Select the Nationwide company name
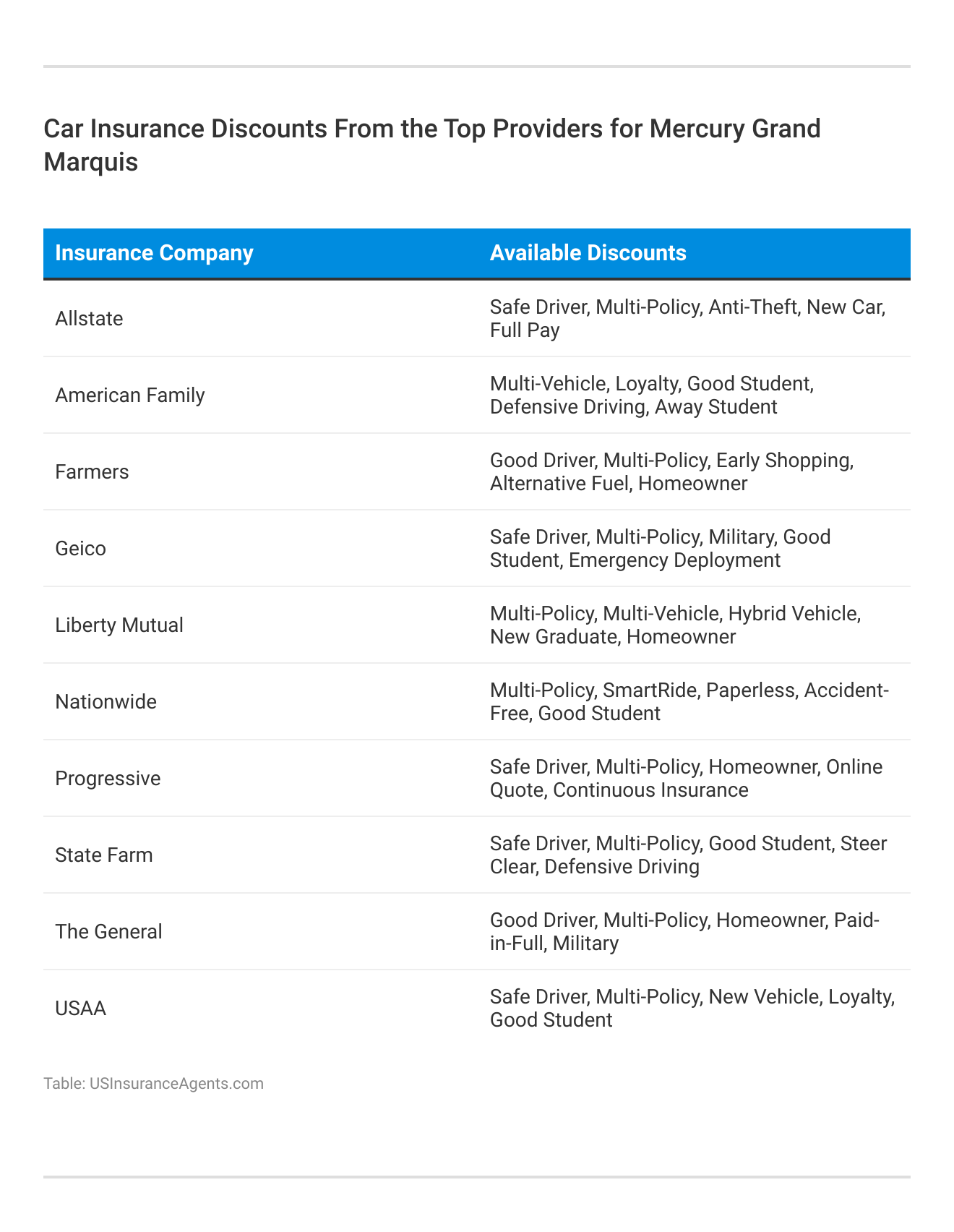 (106, 702)
